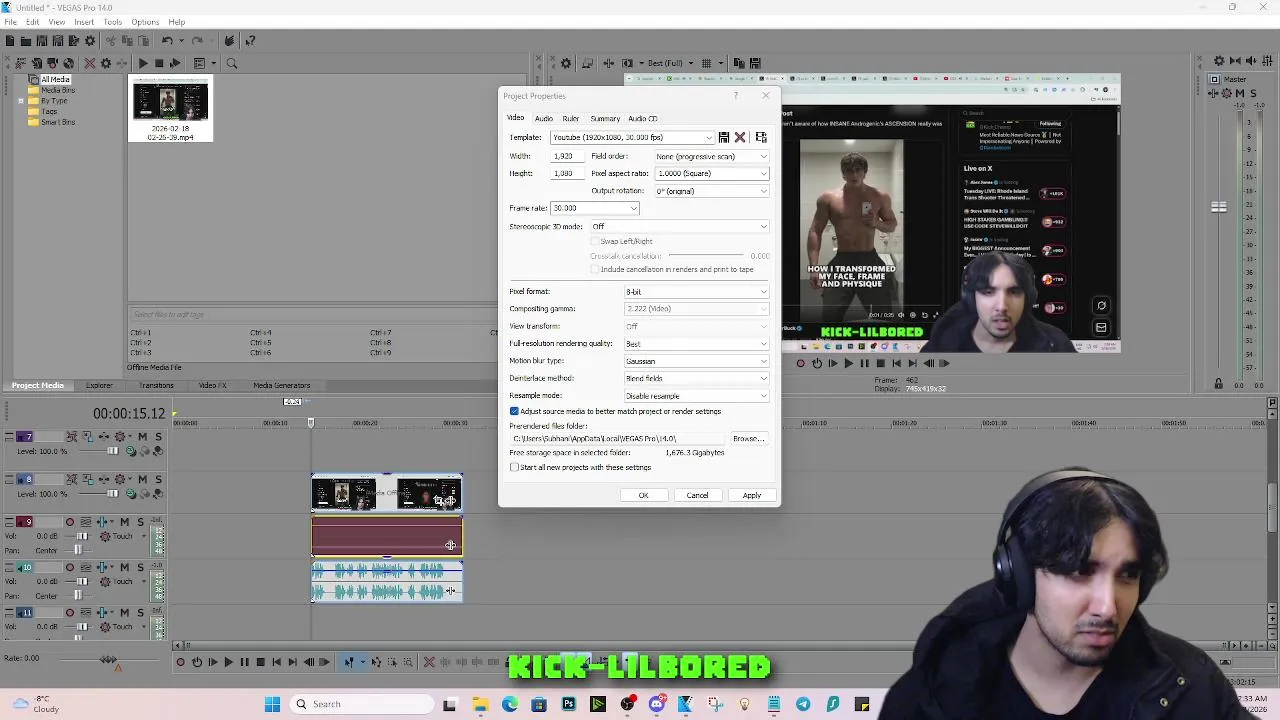Adjust track 10 Pan slider

point(79,596)
